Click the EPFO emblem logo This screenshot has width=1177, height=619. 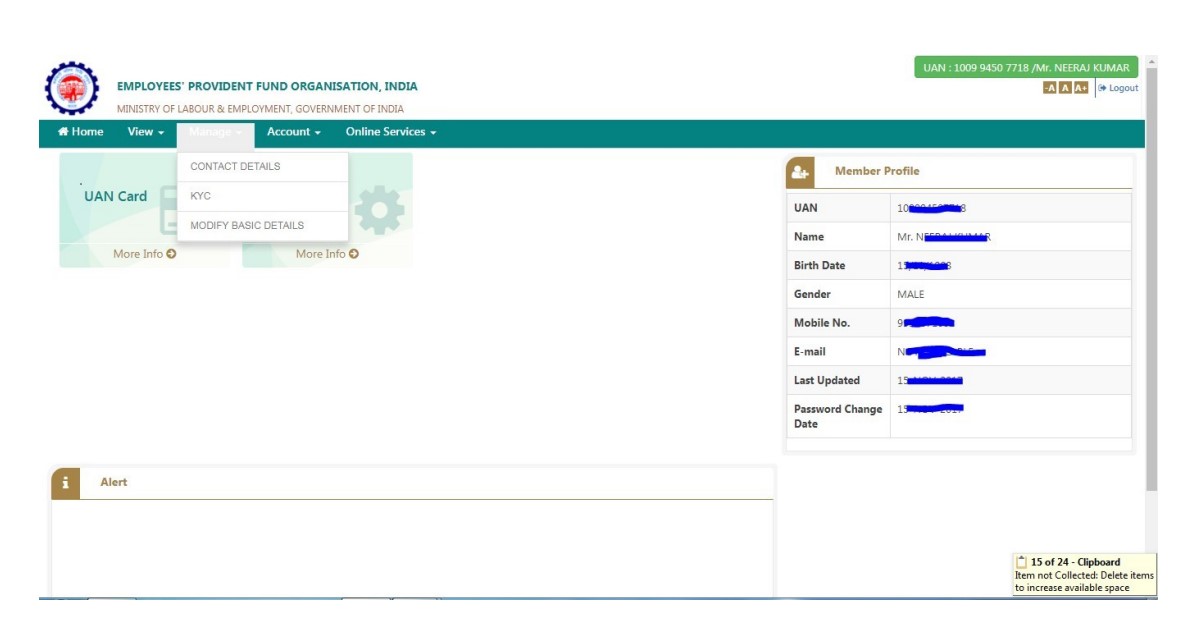click(72, 88)
